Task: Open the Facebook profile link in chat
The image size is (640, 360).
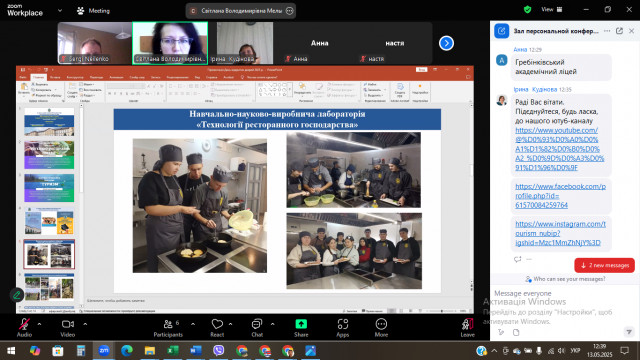Action: (560, 196)
